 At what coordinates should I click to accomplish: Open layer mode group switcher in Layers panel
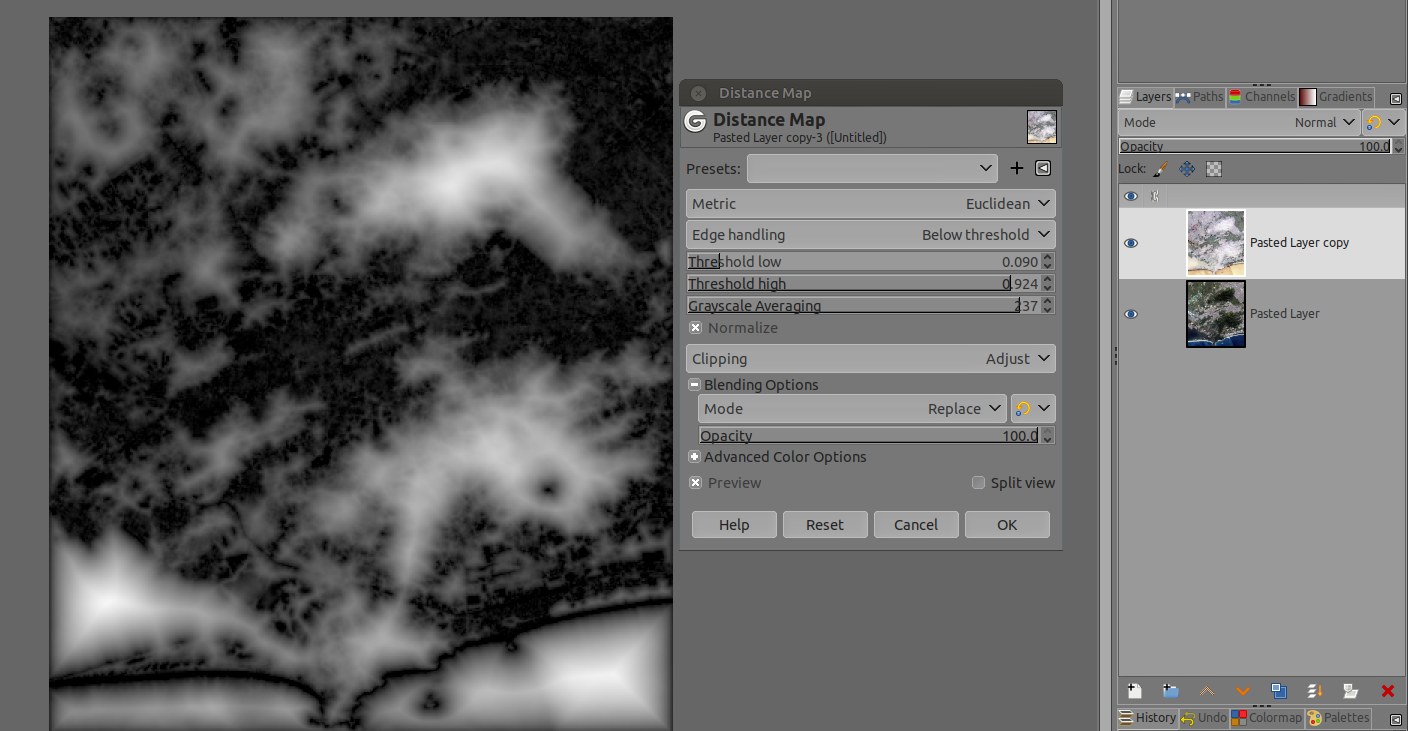(x=1385, y=123)
